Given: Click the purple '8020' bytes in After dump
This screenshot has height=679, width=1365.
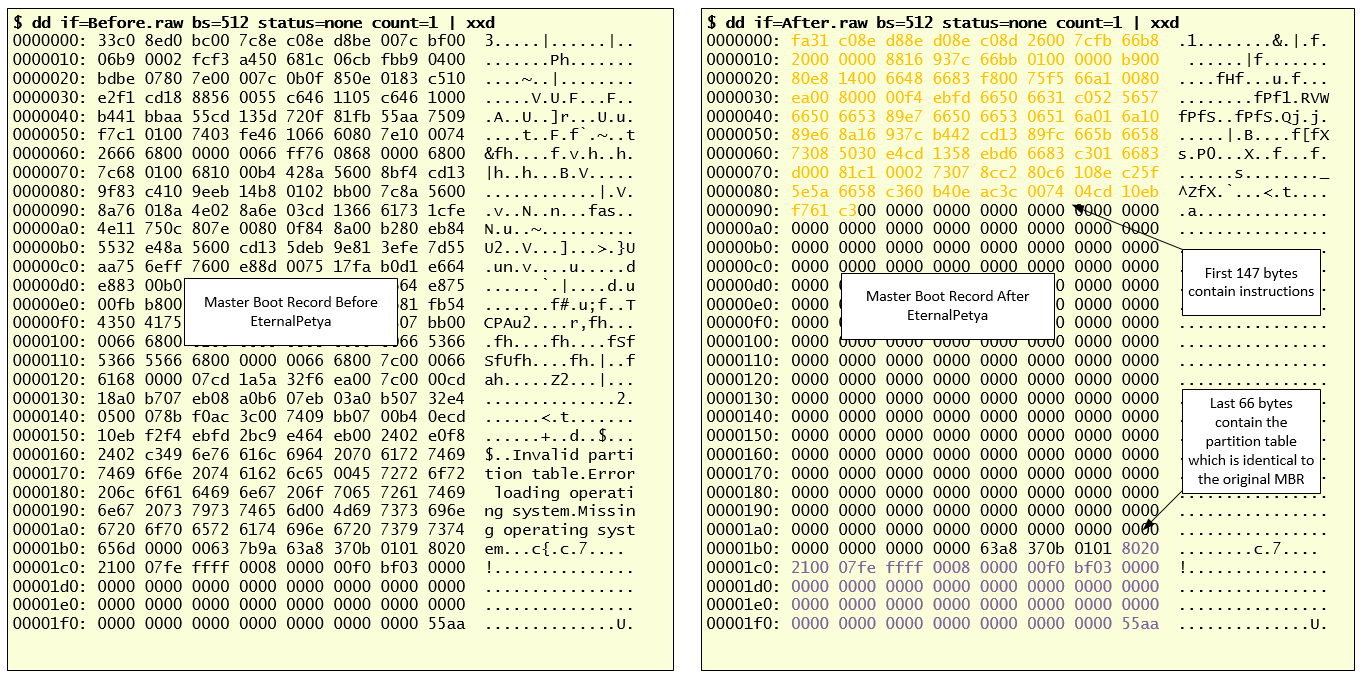Looking at the screenshot, I should point(1141,548).
